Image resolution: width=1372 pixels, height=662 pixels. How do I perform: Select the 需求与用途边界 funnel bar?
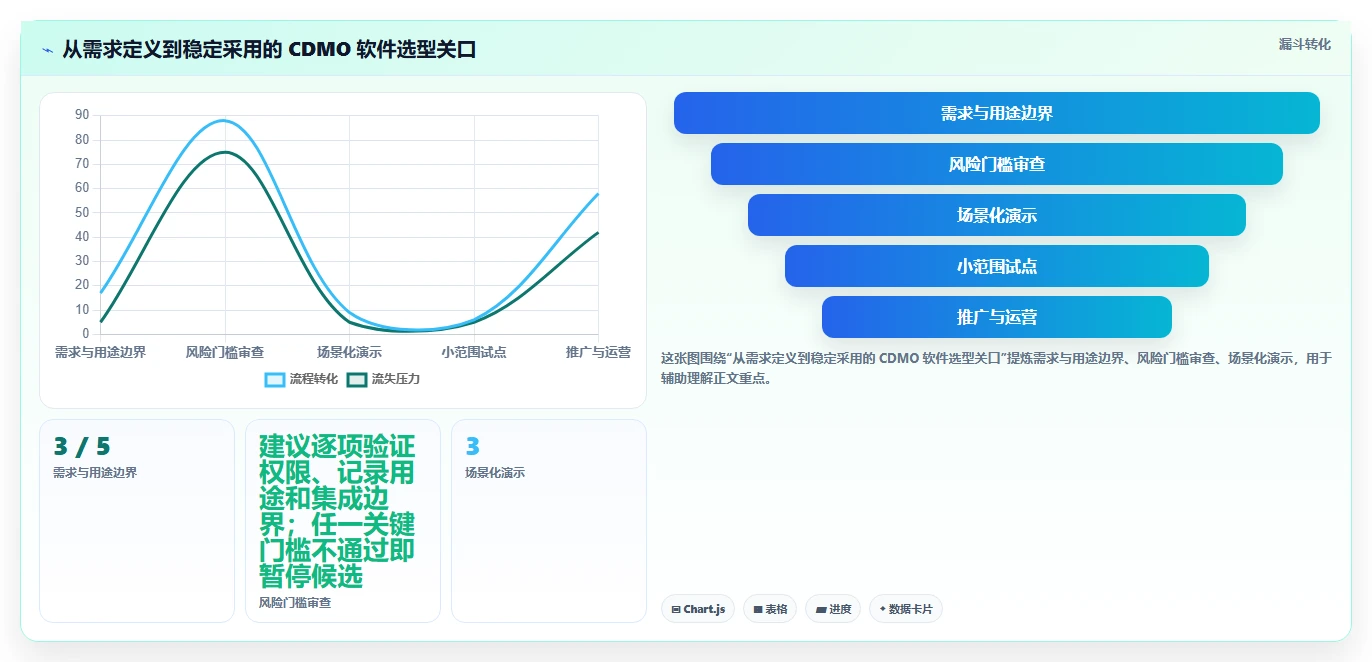[997, 113]
